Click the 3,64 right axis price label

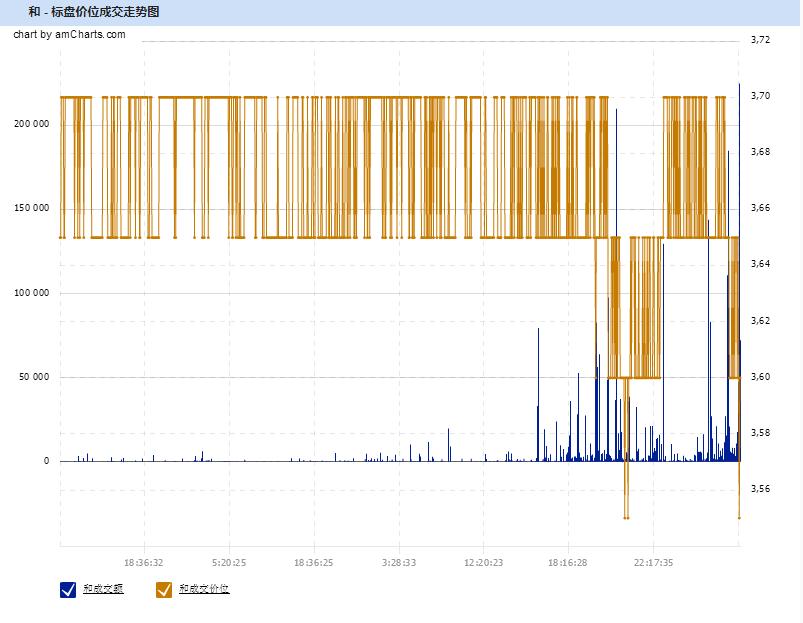click(x=760, y=264)
